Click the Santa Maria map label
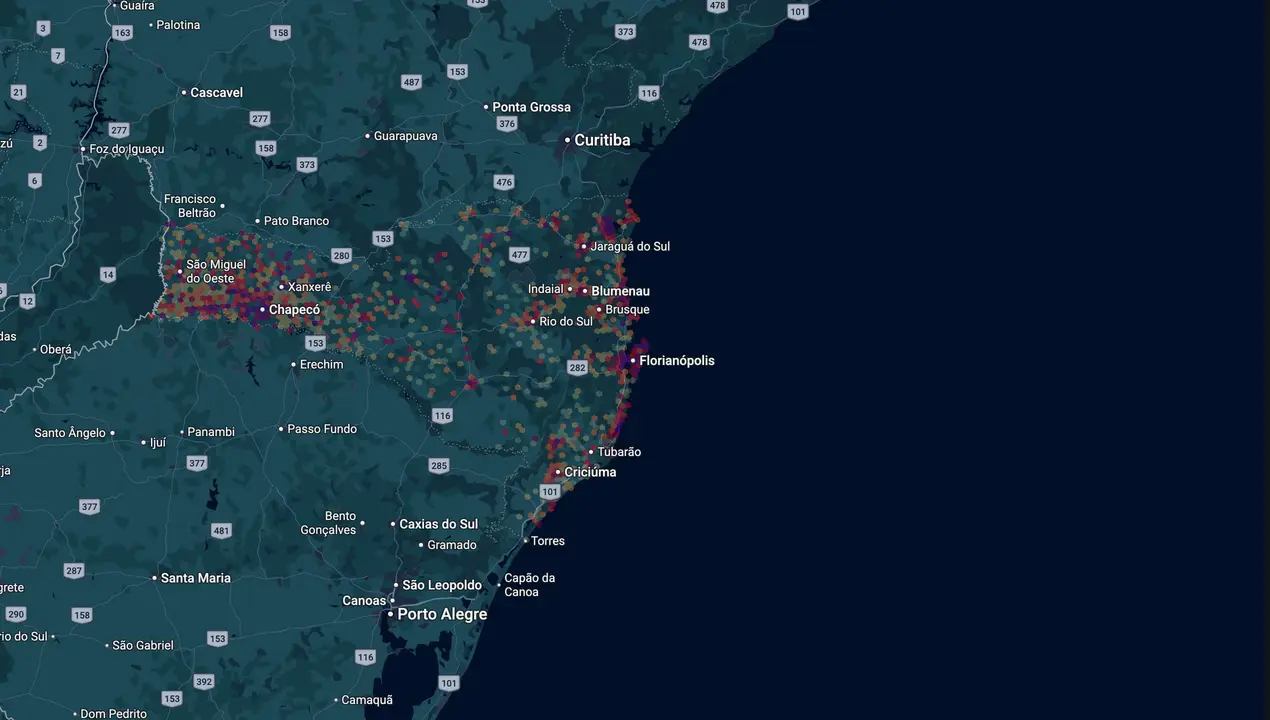The width and height of the screenshot is (1270, 720). pos(196,578)
